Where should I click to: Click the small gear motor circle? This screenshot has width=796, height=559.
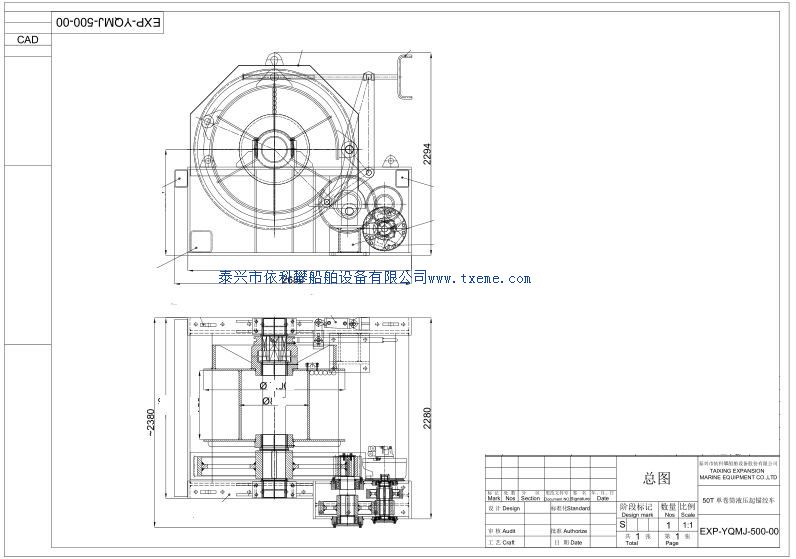click(385, 229)
